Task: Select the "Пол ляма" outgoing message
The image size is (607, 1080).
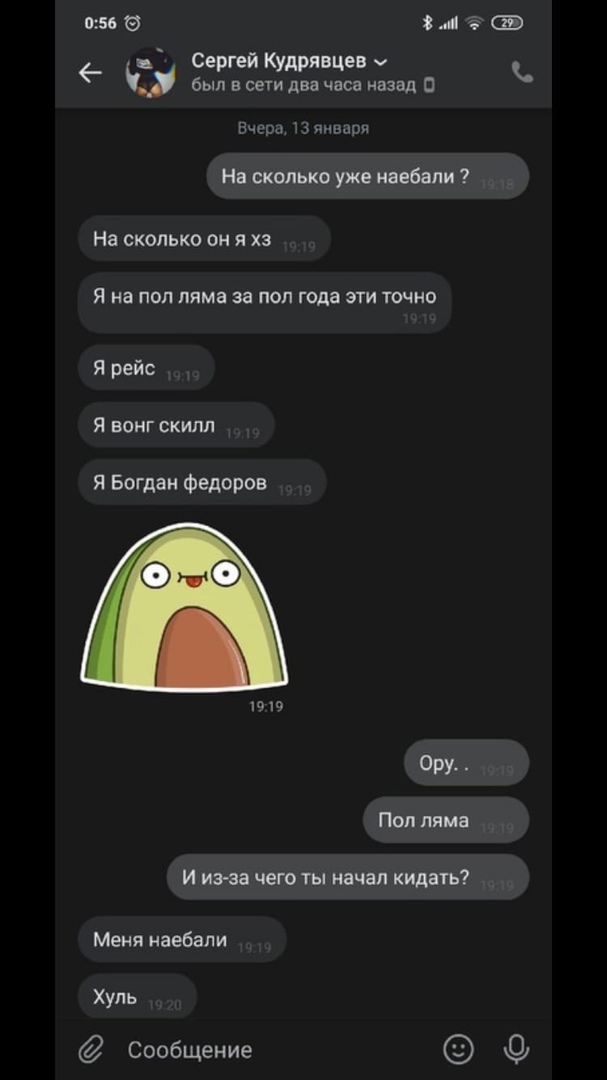Action: pos(446,820)
